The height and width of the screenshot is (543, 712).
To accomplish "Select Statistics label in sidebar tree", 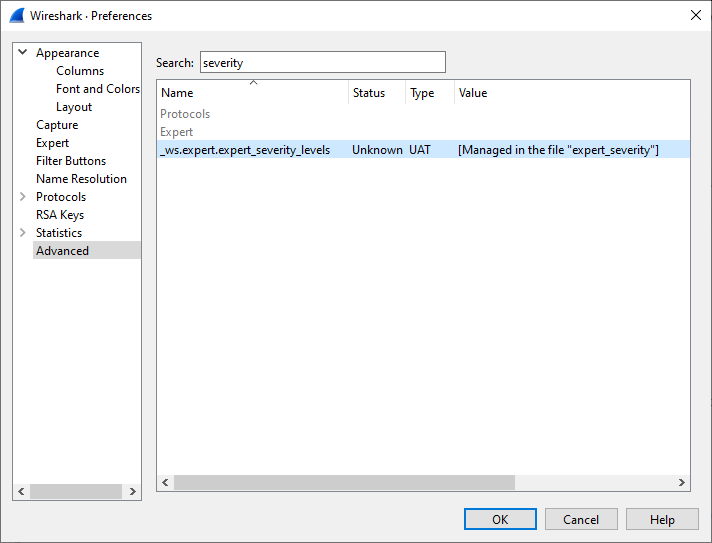I will [x=59, y=232].
